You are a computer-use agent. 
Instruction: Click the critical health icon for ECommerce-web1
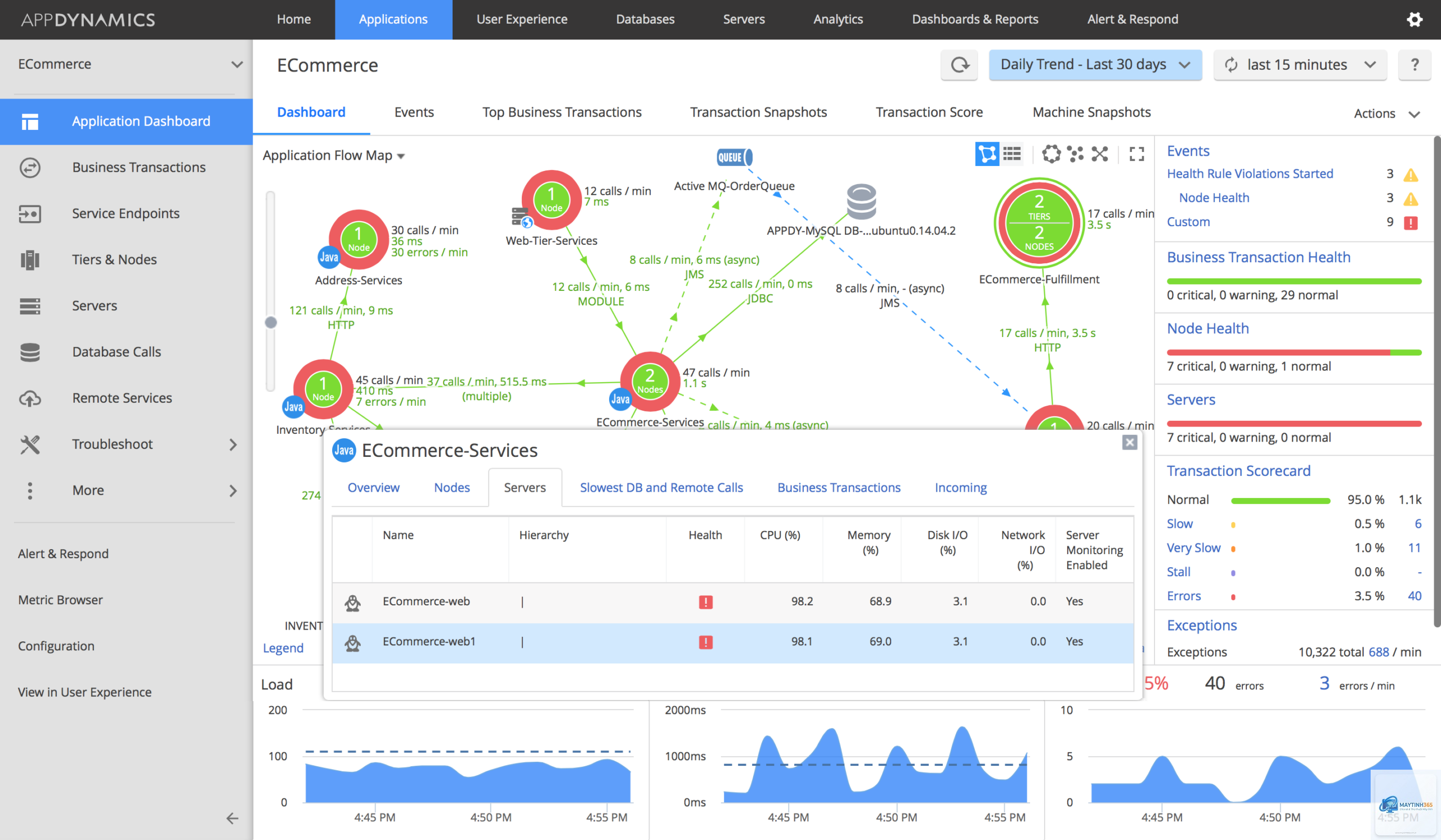[706, 642]
